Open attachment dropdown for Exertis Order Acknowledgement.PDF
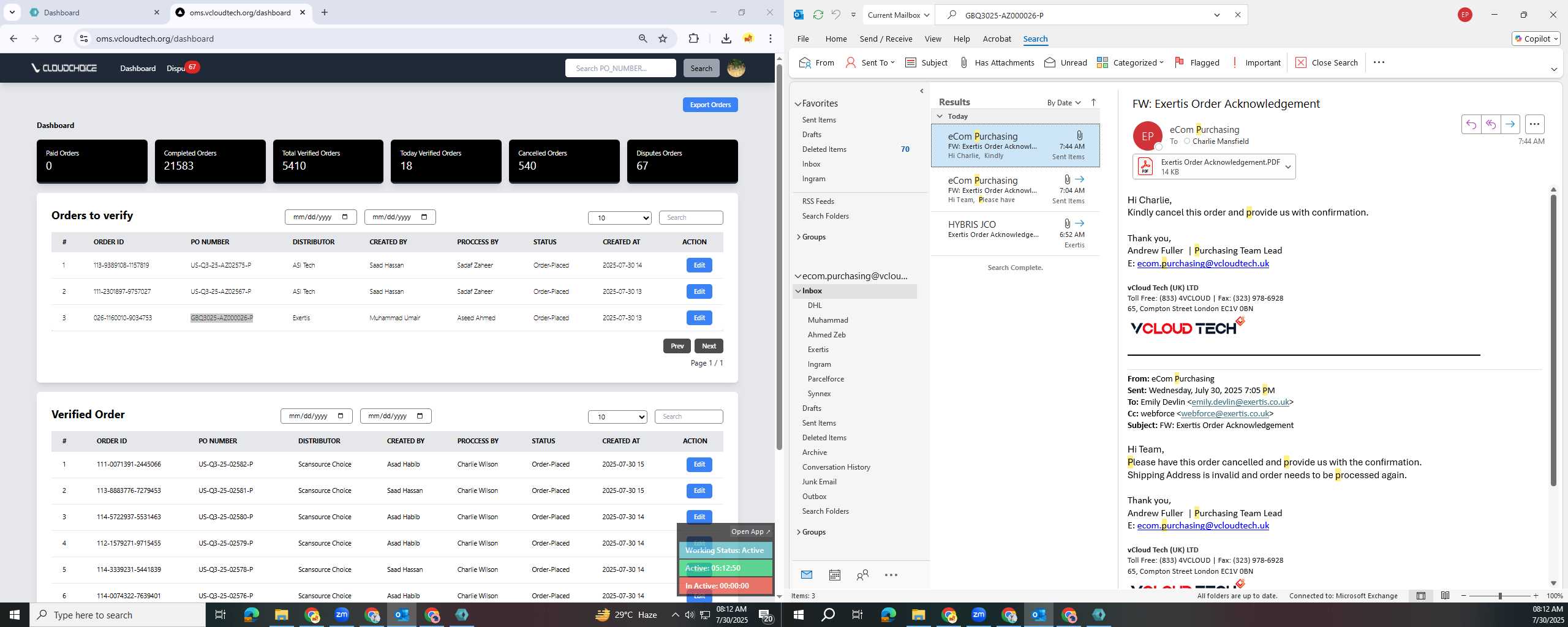The width and height of the screenshot is (1568, 627). (x=1287, y=167)
